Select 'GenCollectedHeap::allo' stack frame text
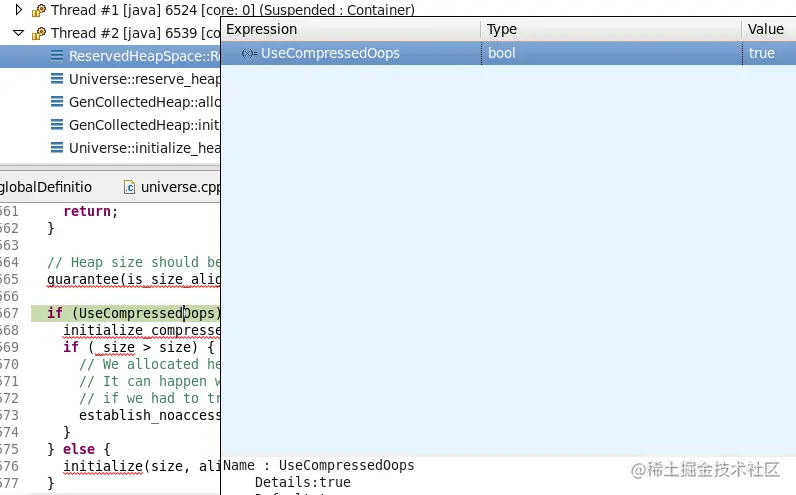The height and width of the screenshot is (495, 796). [x=145, y=102]
